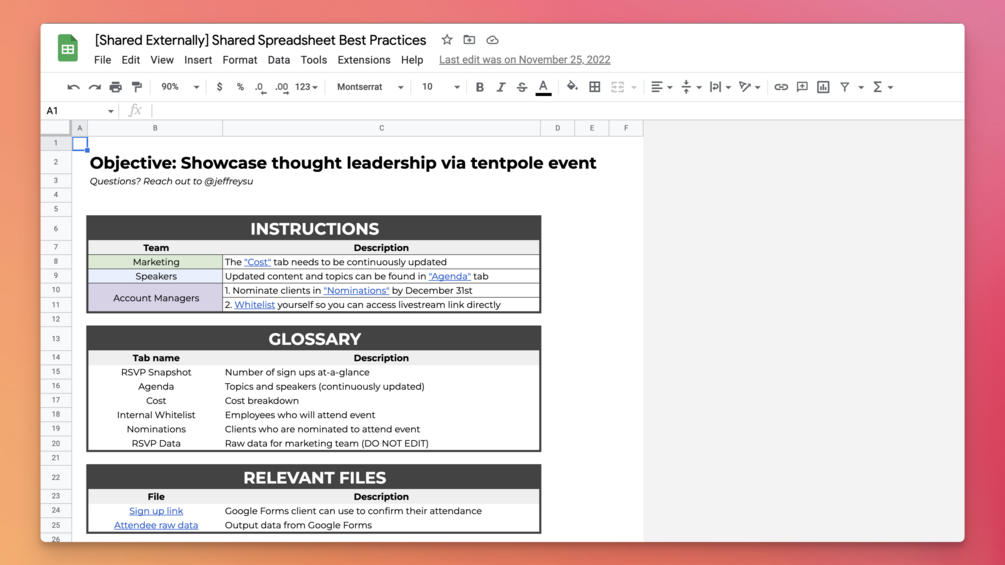Open text wrapping dropdown

tap(720, 87)
